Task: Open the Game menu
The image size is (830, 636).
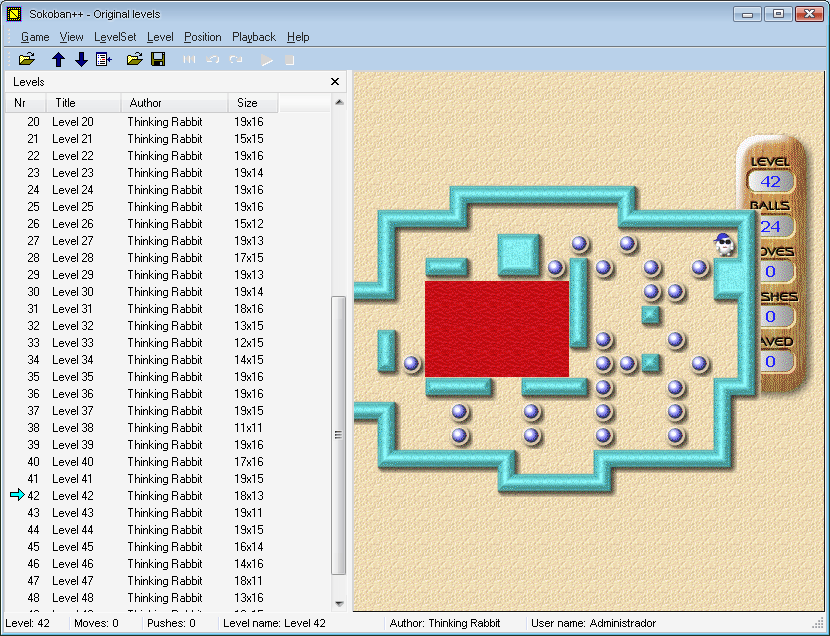Action: point(34,37)
